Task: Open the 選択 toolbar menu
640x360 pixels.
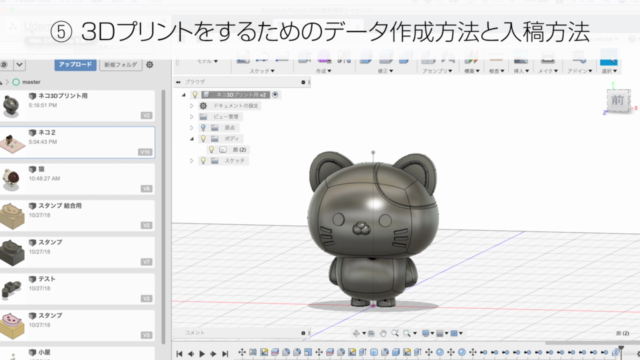Action: pyautogui.click(x=609, y=71)
